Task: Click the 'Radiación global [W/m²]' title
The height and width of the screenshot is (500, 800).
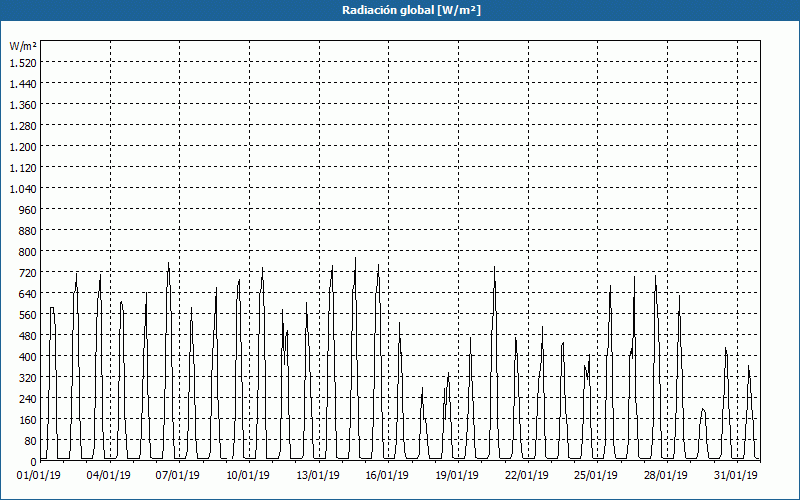Action: pos(411,10)
